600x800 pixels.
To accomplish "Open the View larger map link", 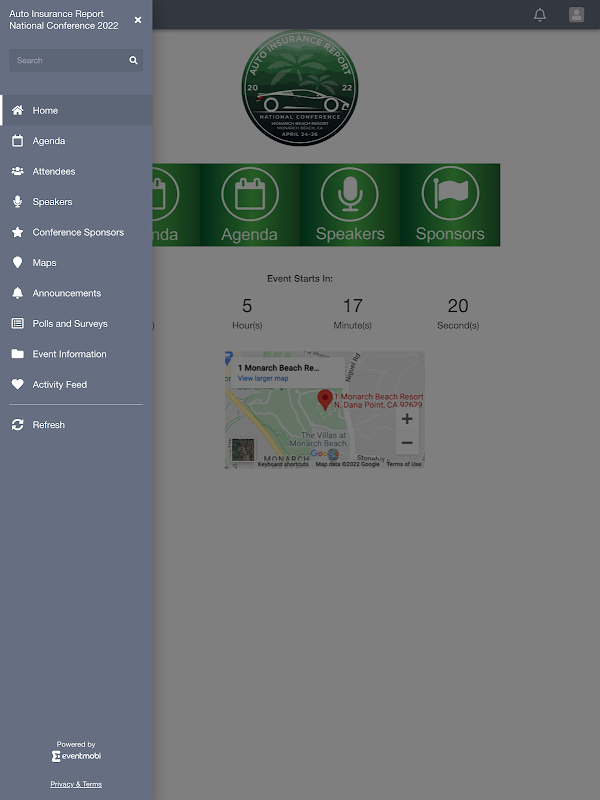I will point(263,378).
